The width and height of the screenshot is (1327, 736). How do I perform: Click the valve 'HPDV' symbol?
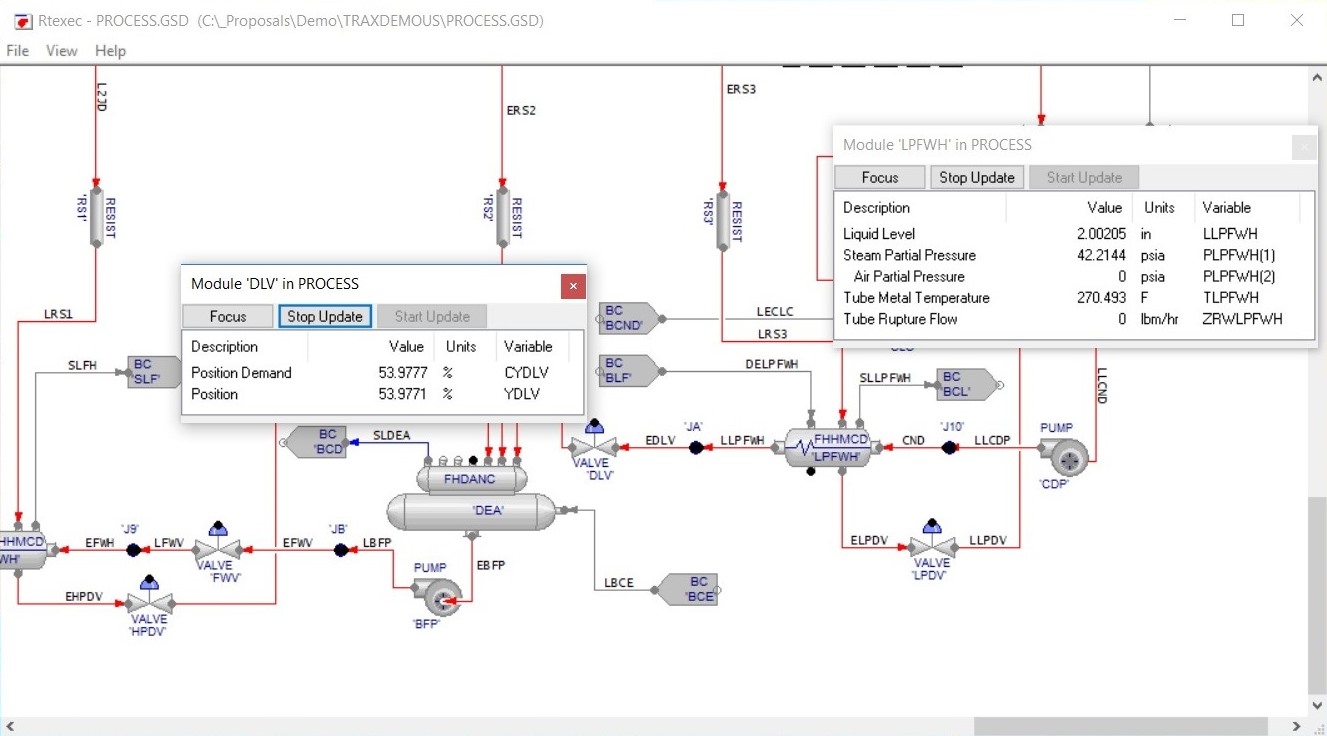pyautogui.click(x=149, y=604)
